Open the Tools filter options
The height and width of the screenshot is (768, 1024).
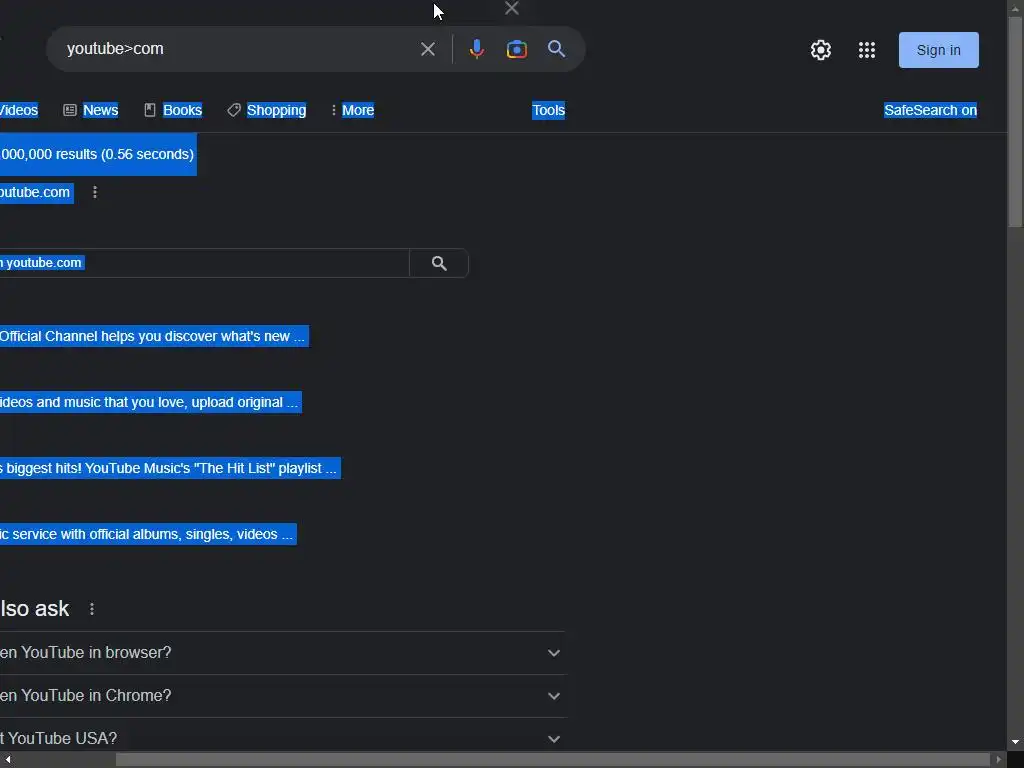point(549,110)
